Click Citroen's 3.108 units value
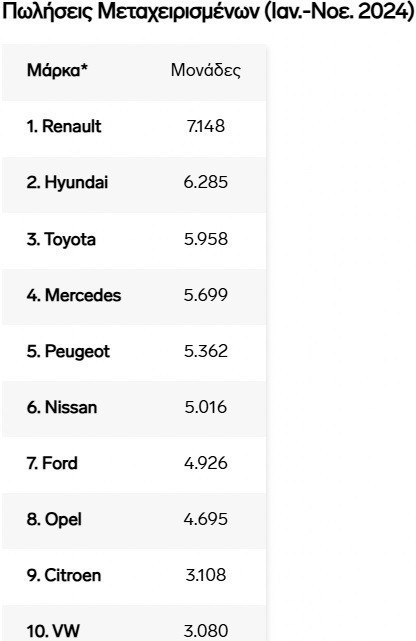Viewport: 416px width, 641px height. coord(206,575)
